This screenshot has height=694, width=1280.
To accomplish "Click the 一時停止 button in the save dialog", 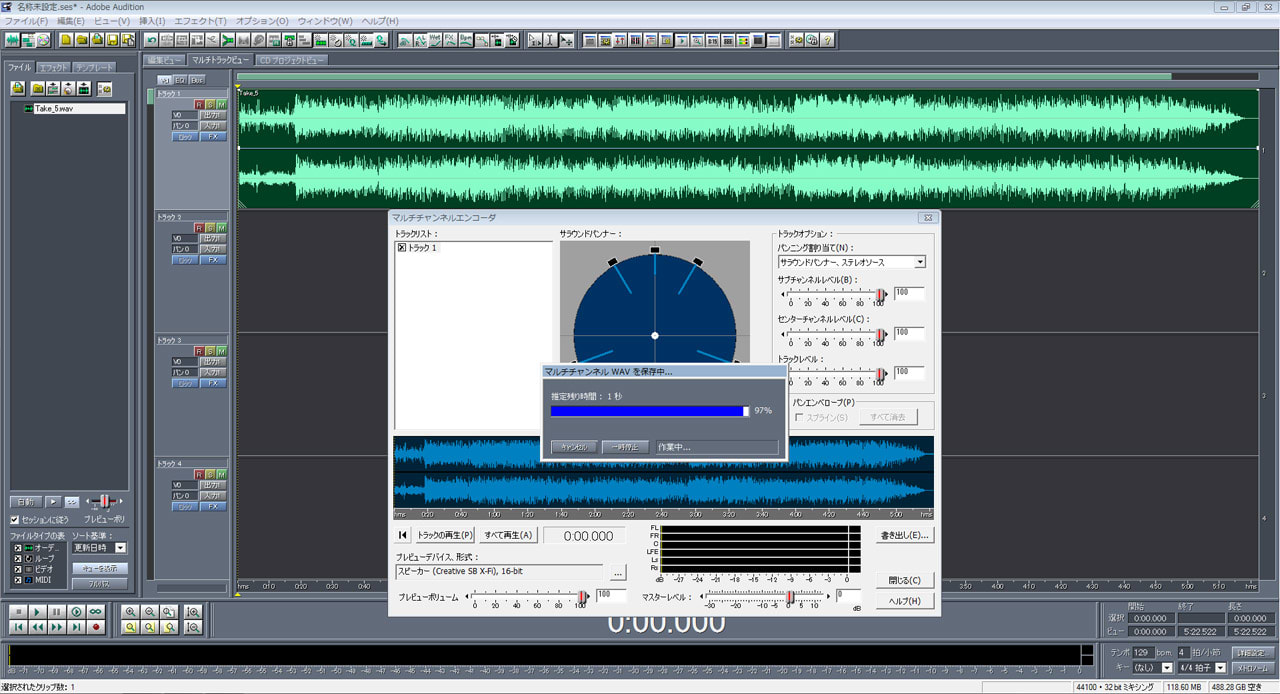I will [626, 447].
